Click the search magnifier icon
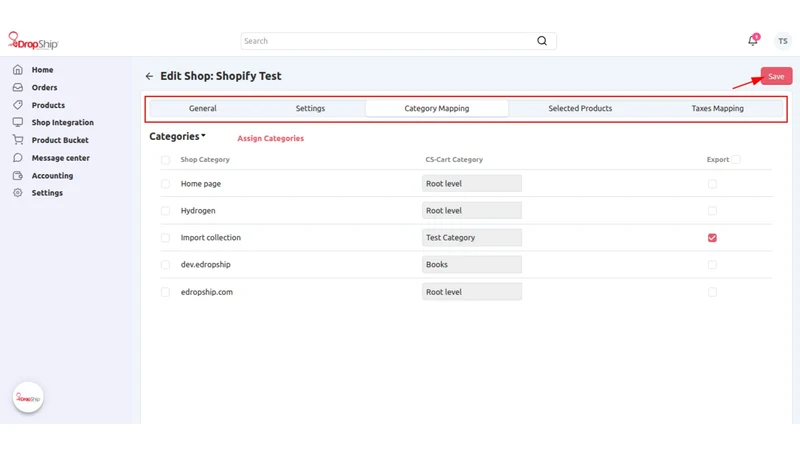 pos(542,41)
